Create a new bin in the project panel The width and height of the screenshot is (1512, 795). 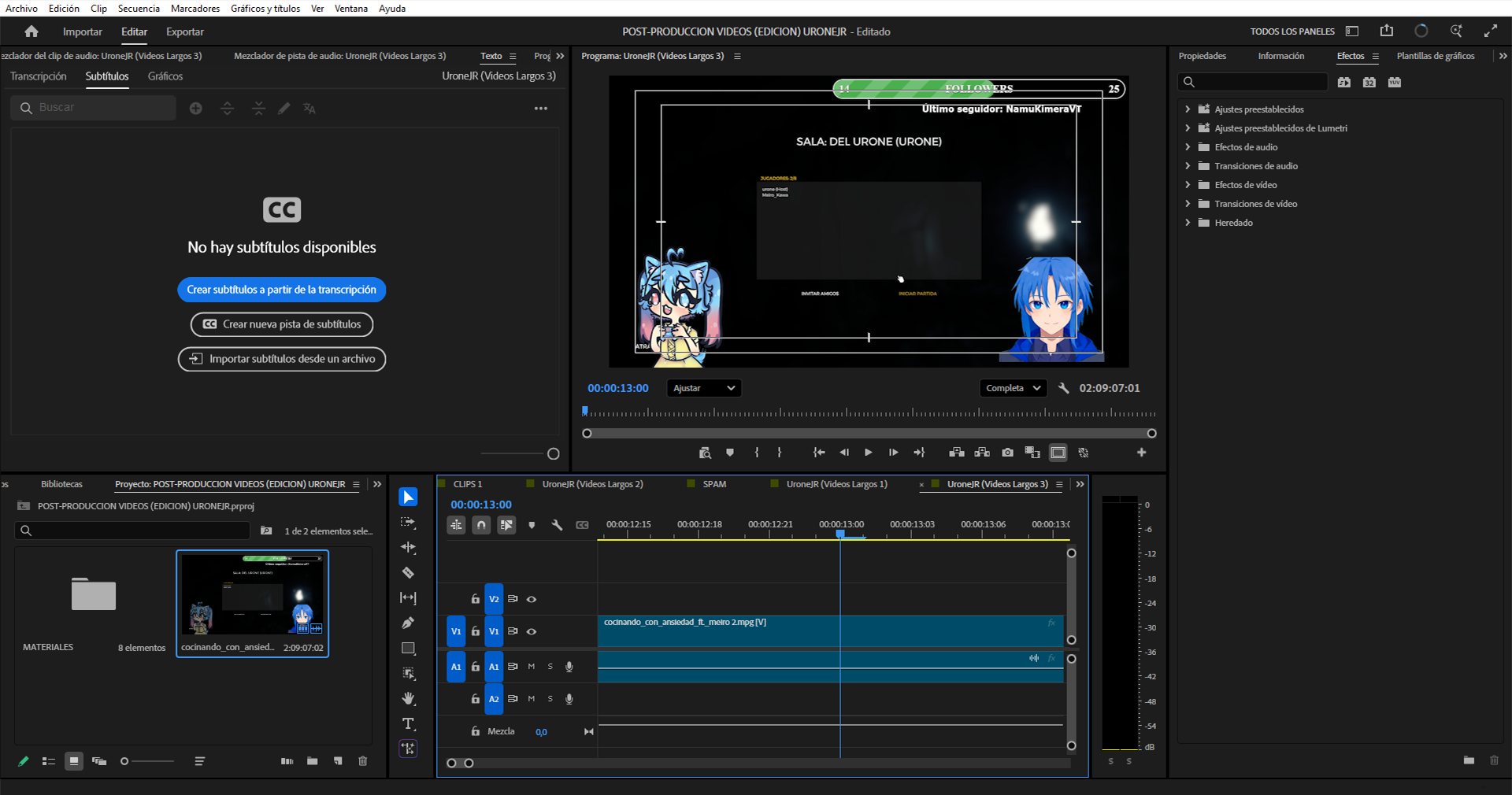click(313, 761)
